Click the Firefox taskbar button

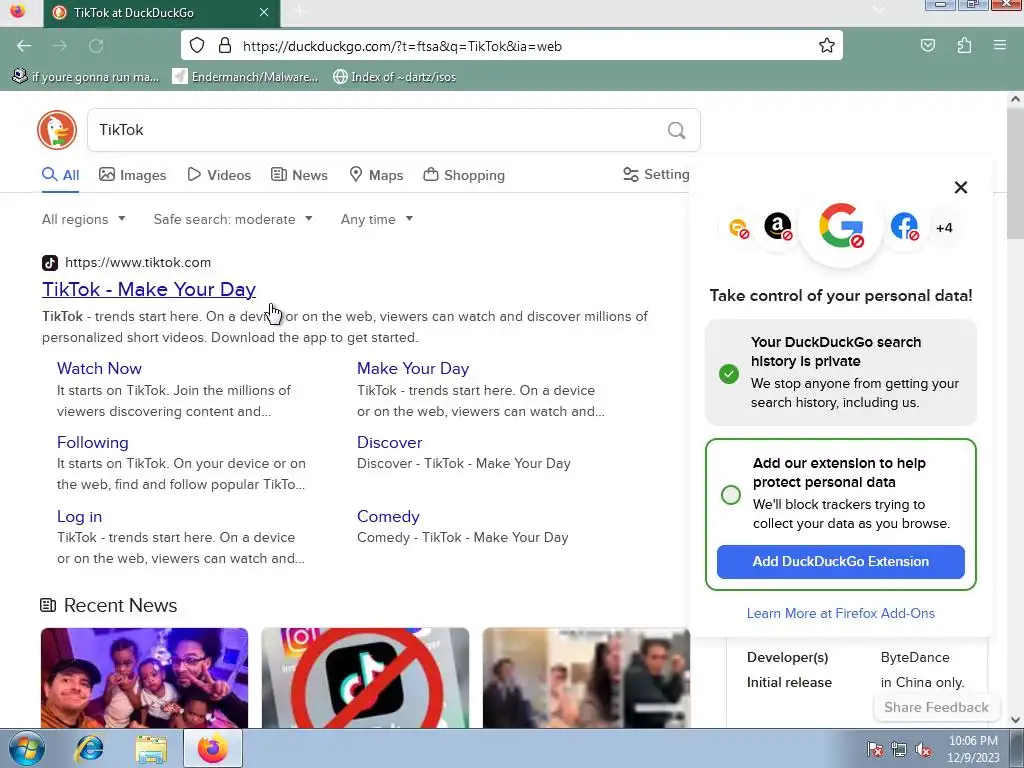(x=213, y=748)
